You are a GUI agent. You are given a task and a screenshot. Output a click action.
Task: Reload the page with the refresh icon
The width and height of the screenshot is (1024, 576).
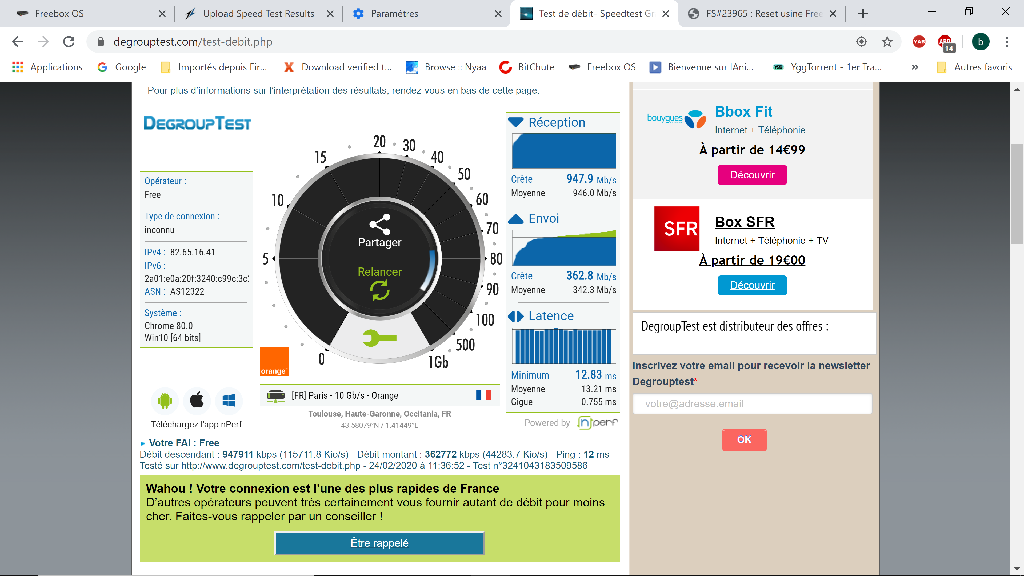pos(69,42)
